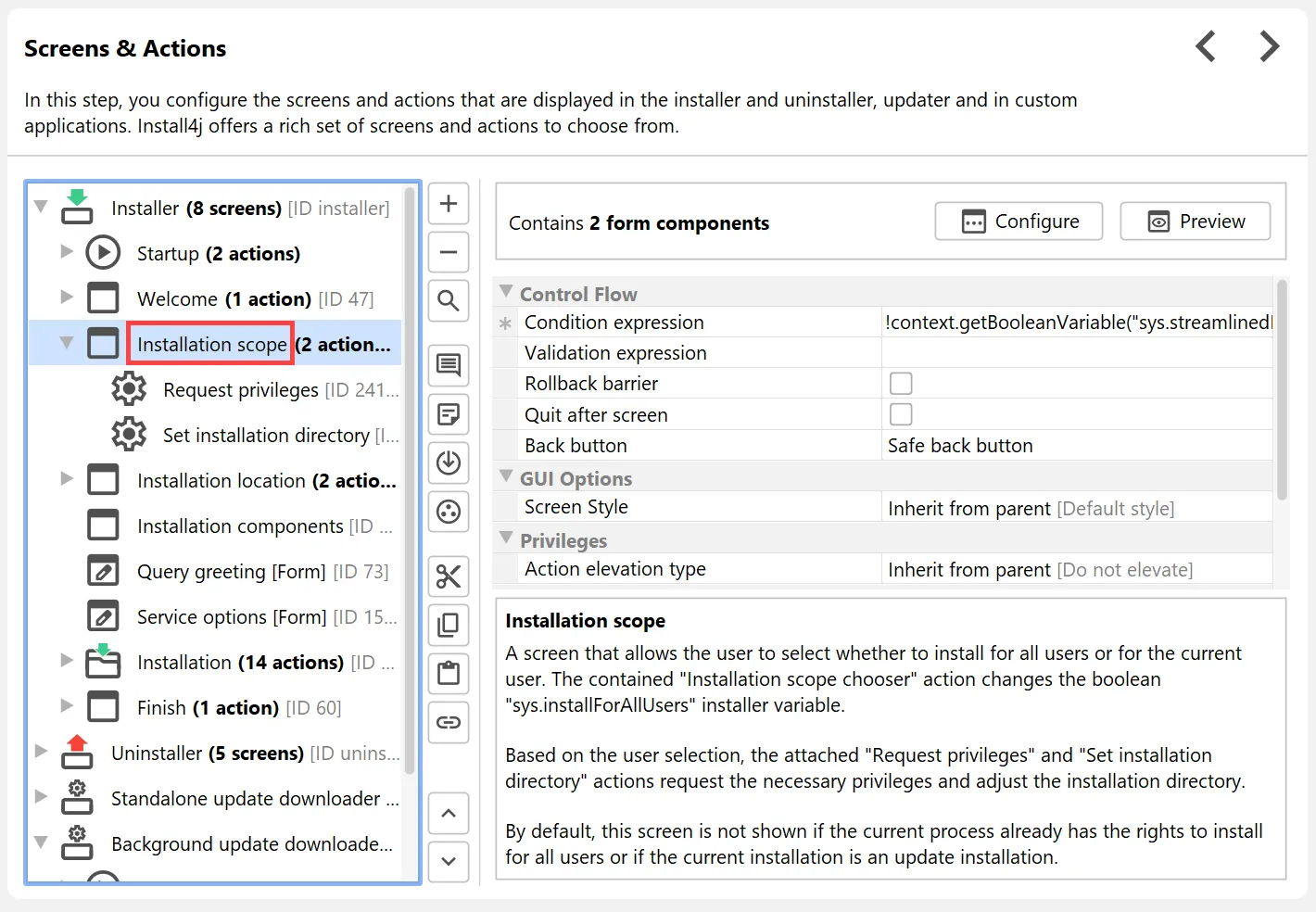Expand the Welcome screen node
The image size is (1316, 912).
tap(67, 298)
